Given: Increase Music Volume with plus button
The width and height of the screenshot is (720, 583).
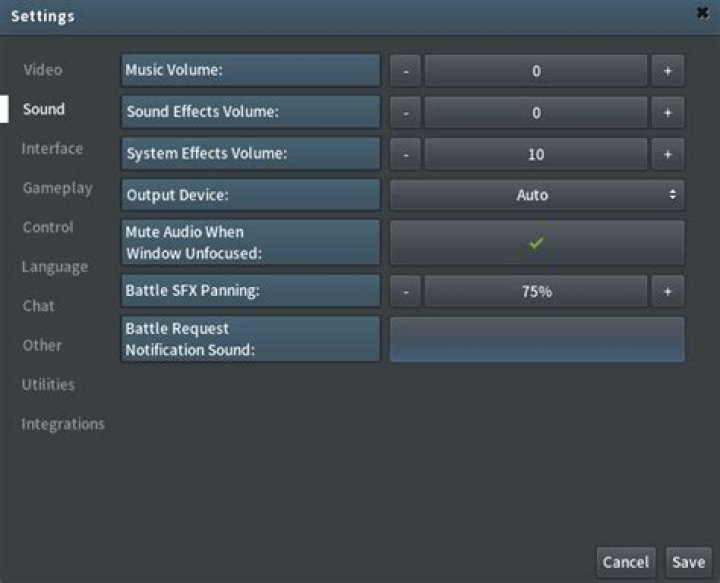Looking at the screenshot, I should pos(667,71).
